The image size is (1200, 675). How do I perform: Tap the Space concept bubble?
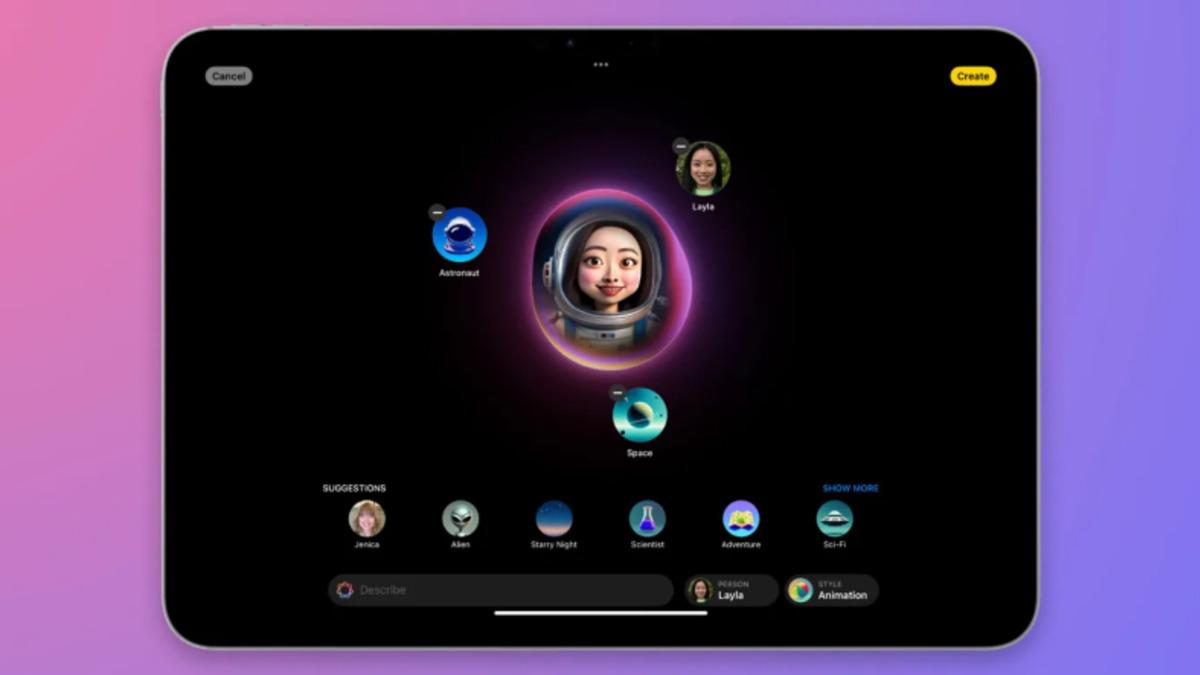640,416
